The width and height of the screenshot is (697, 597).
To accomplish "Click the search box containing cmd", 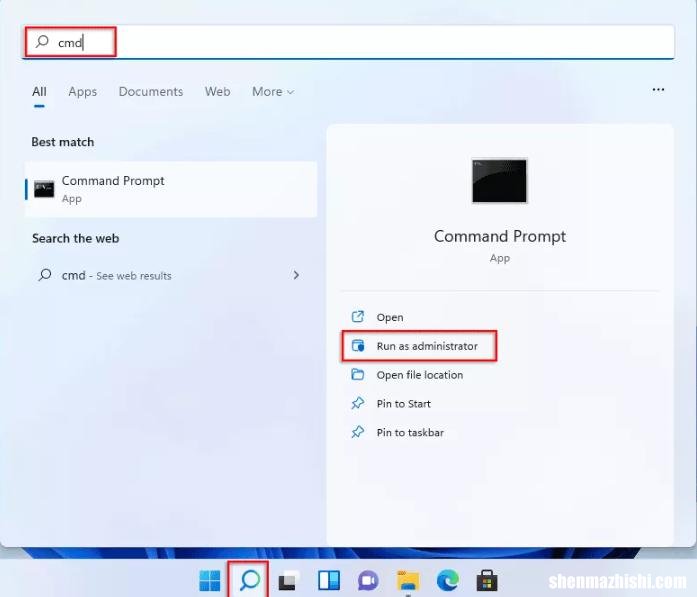I will (x=348, y=42).
